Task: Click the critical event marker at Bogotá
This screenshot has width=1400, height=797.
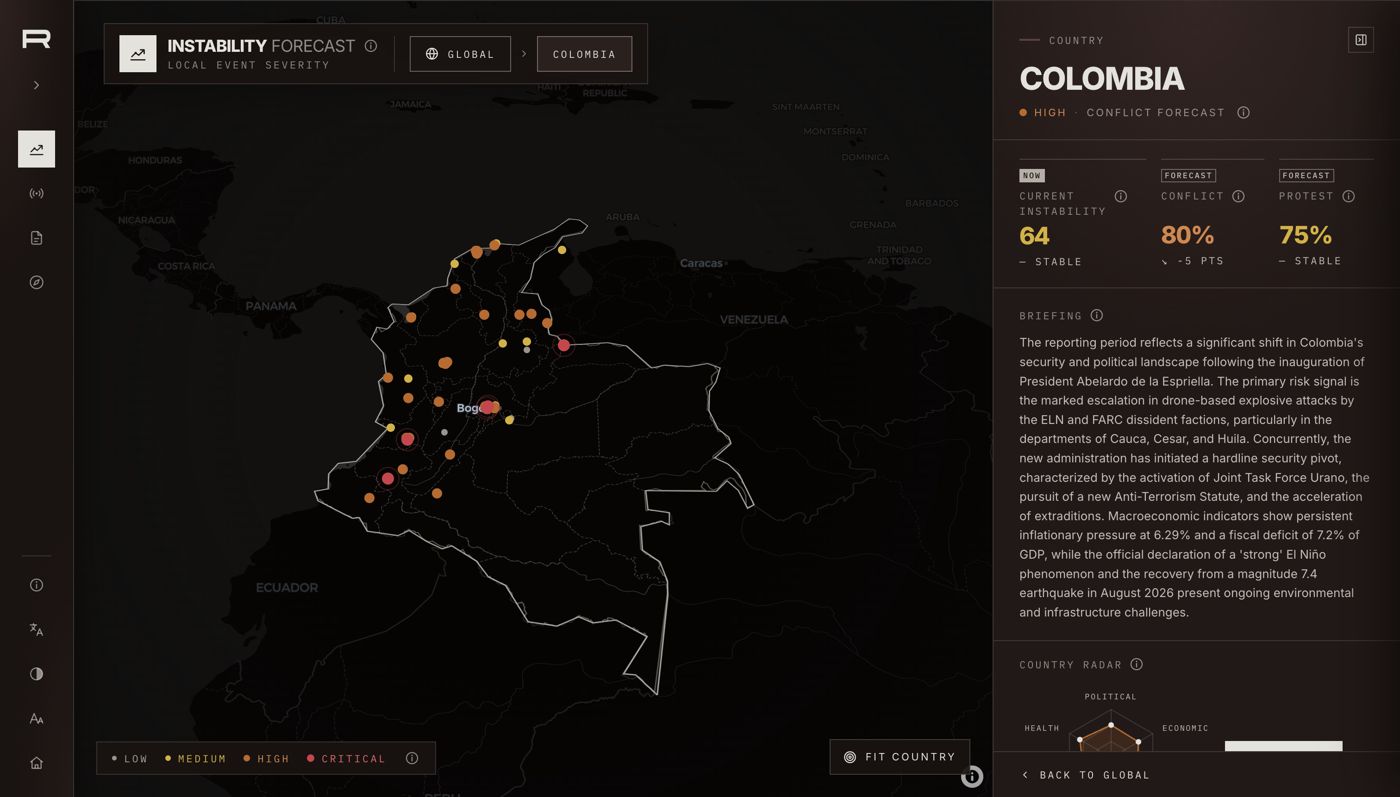Action: 487,407
